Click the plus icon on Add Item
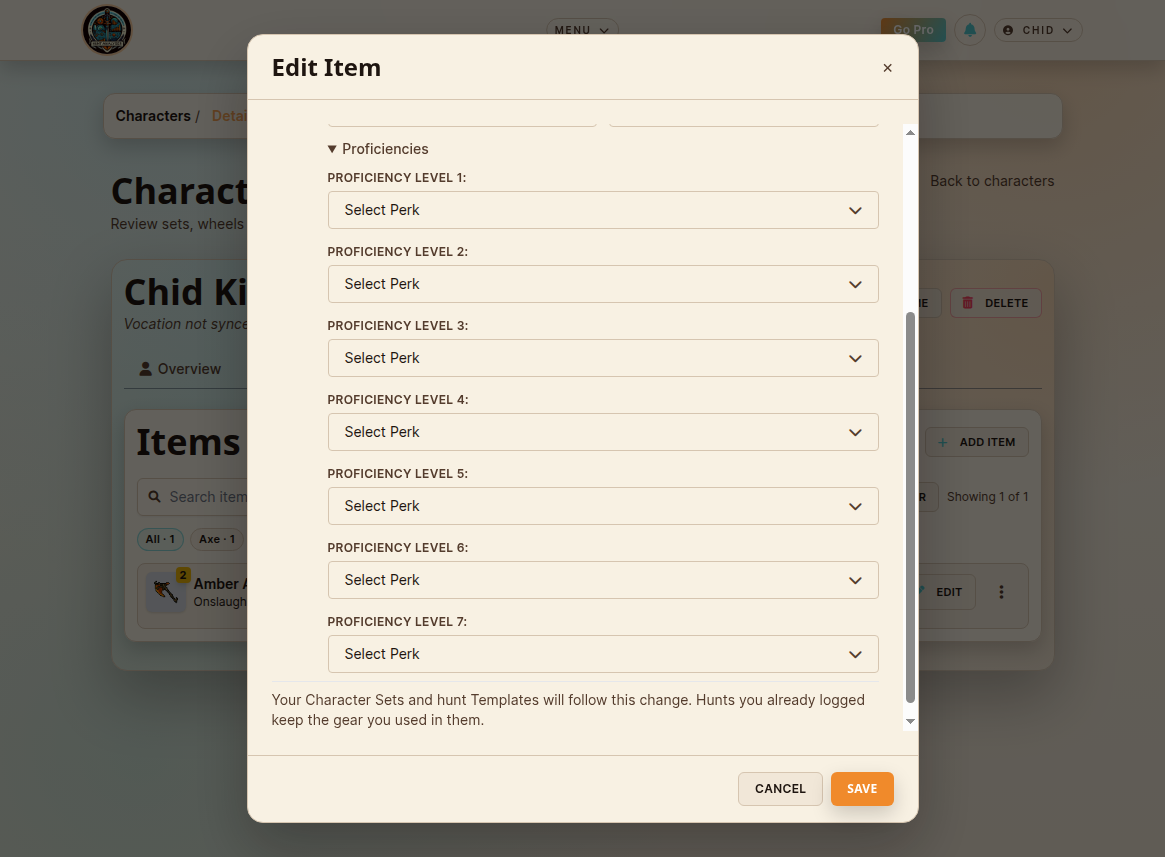The image size is (1165, 857). click(942, 442)
